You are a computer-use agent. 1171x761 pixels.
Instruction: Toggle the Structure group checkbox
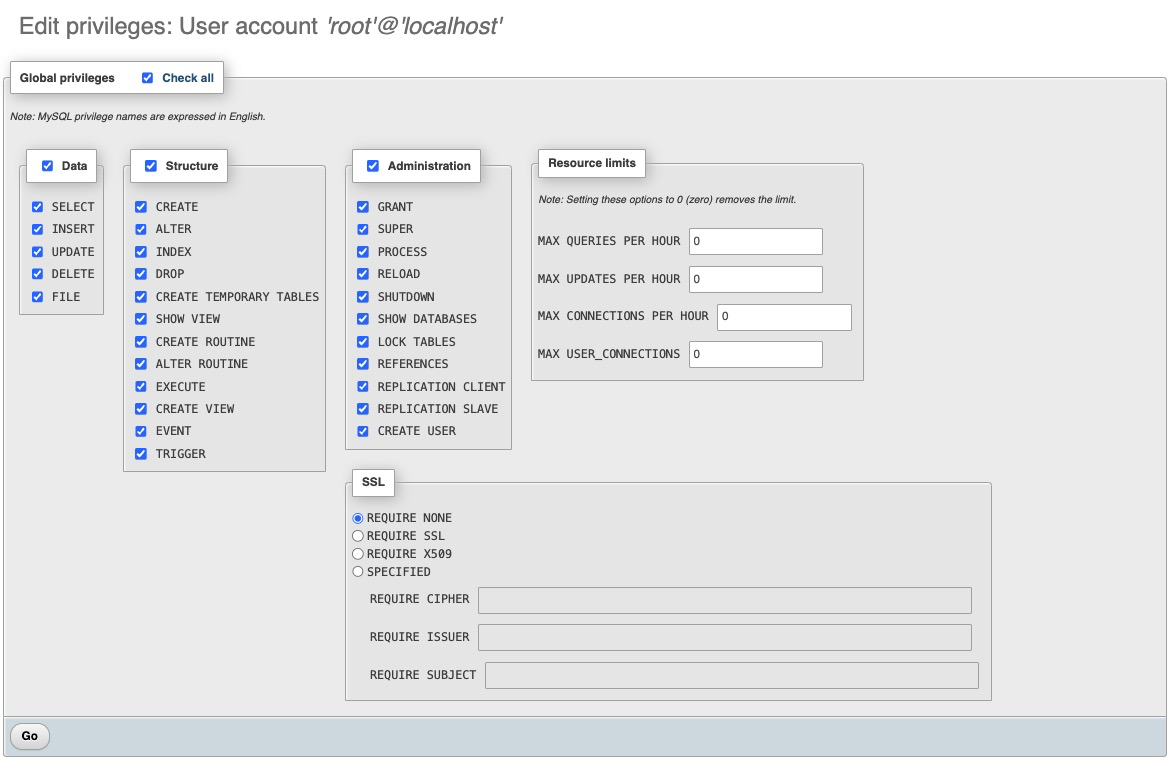pyautogui.click(x=151, y=166)
